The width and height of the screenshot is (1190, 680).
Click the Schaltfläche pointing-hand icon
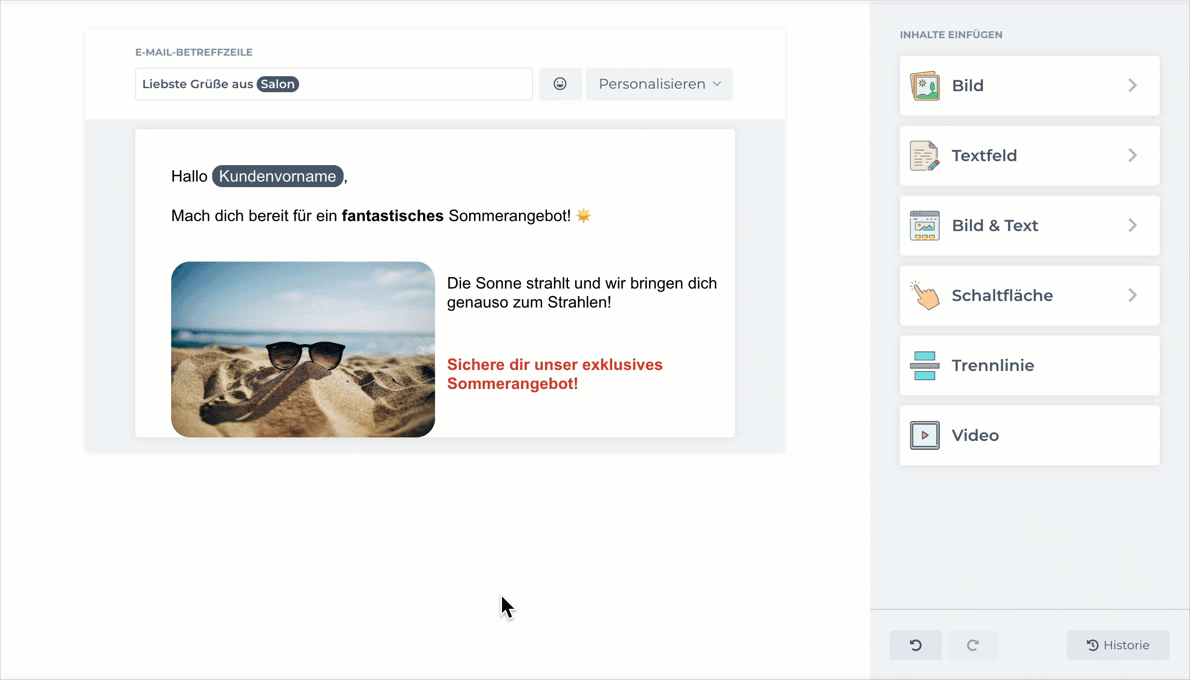click(x=924, y=295)
